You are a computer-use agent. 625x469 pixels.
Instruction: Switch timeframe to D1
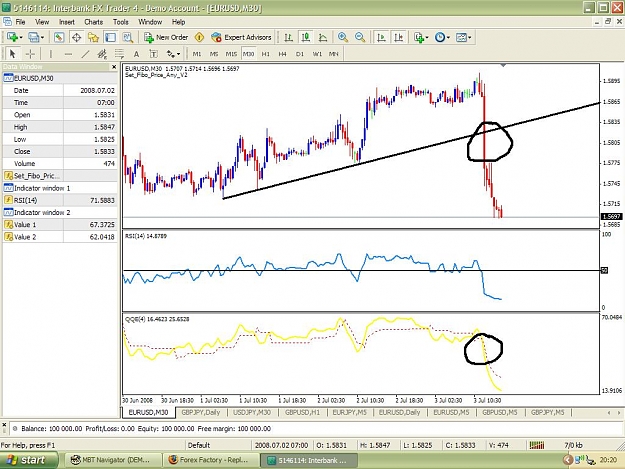coord(300,54)
